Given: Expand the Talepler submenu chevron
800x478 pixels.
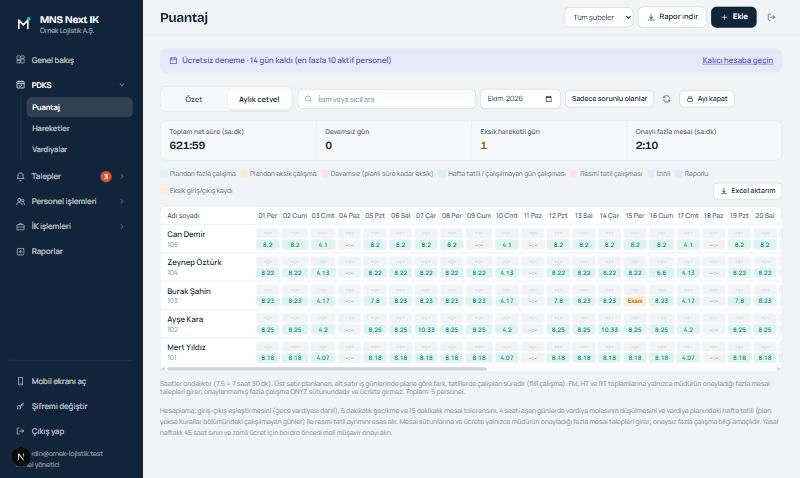Looking at the screenshot, I should click(122, 177).
